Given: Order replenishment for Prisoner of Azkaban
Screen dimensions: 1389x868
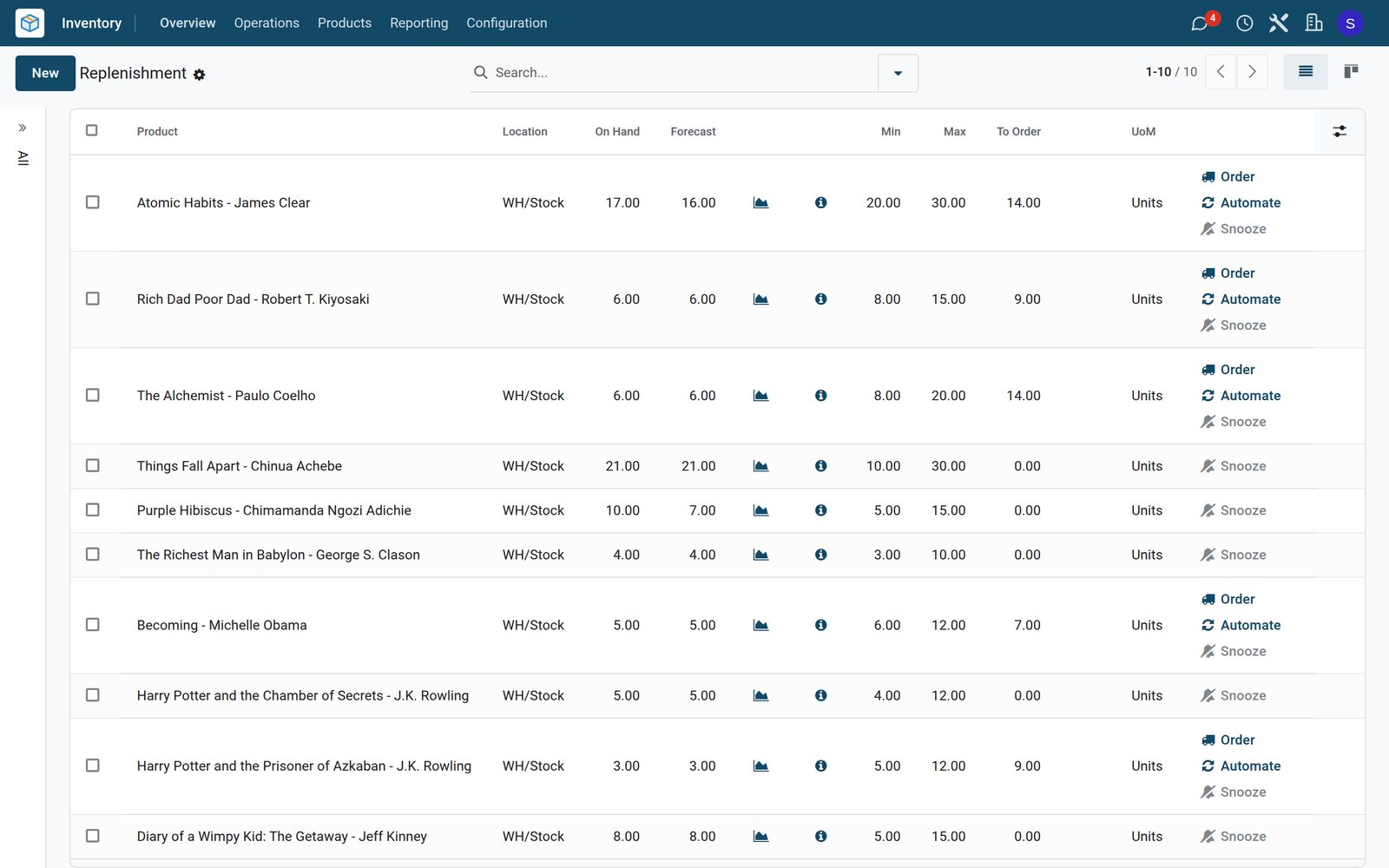Looking at the screenshot, I should 1228,740.
